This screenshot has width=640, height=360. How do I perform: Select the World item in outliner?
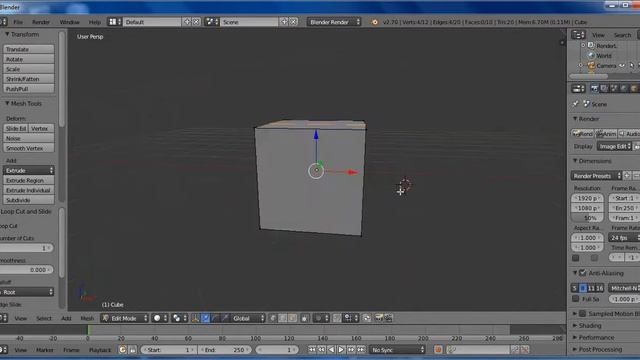(604, 56)
